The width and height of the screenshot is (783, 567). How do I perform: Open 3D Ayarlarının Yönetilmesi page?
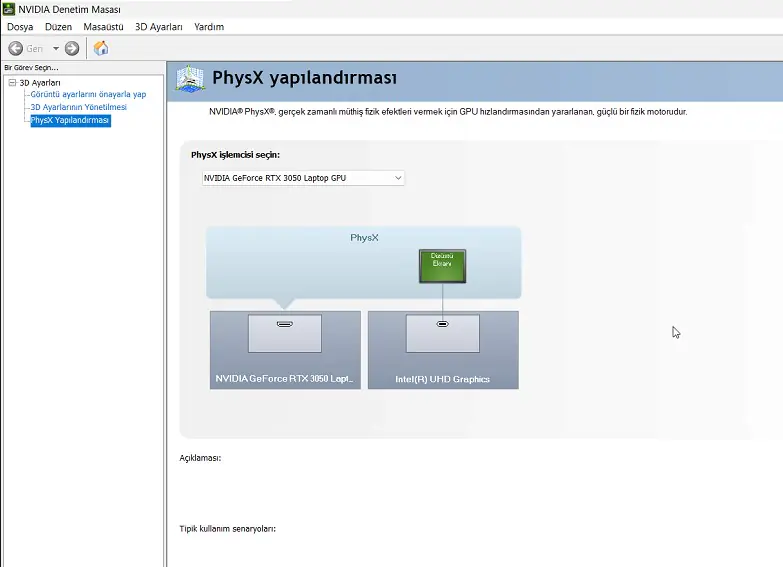click(78, 107)
